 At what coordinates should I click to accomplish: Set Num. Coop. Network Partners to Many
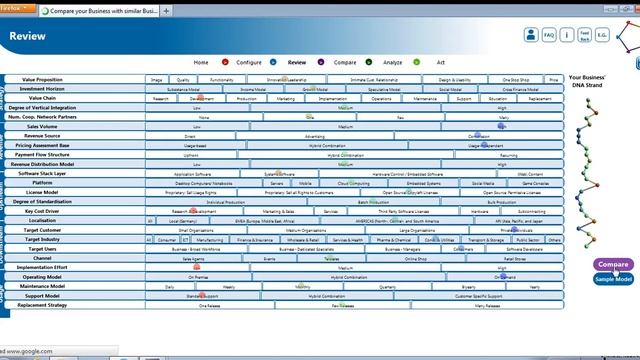tap(504, 118)
